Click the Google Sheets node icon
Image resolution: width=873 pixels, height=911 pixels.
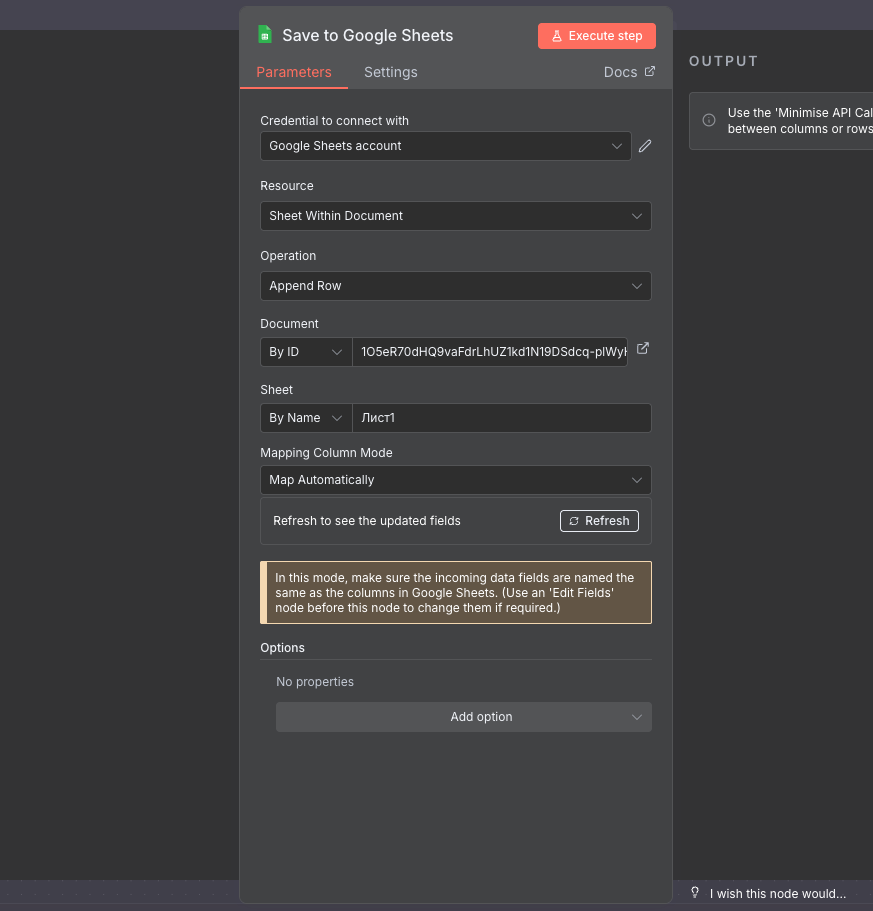[x=265, y=35]
